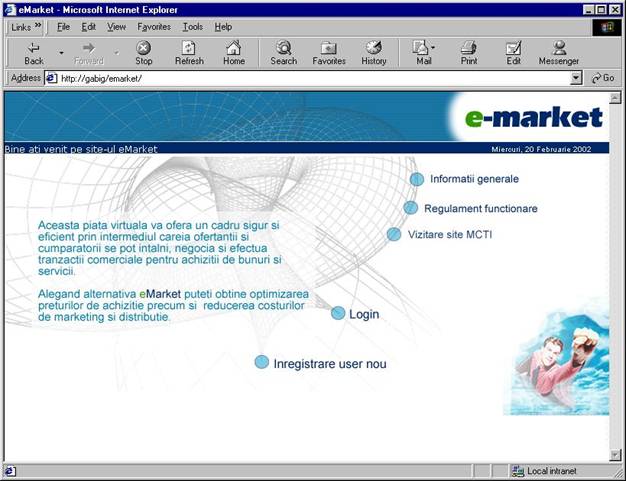Open the Mail button dropdown
Screen dimensions: 626x481
[433, 48]
